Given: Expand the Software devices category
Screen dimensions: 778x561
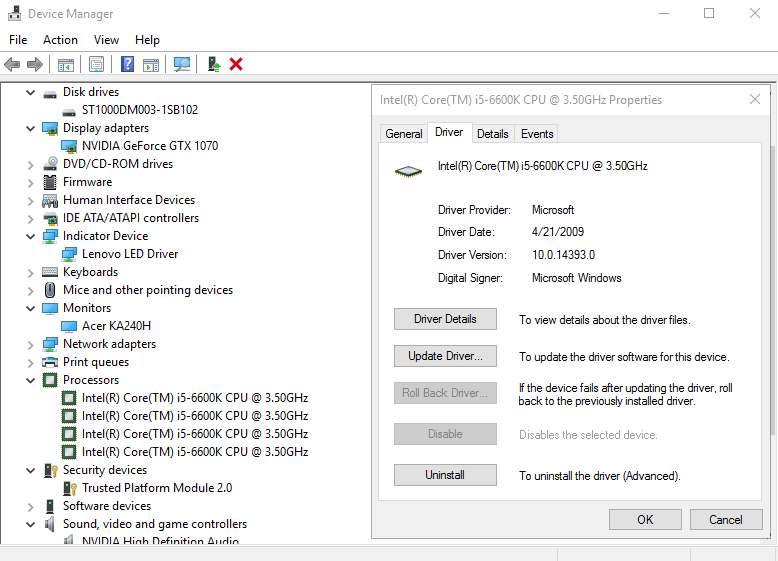Looking at the screenshot, I should coord(31,506).
